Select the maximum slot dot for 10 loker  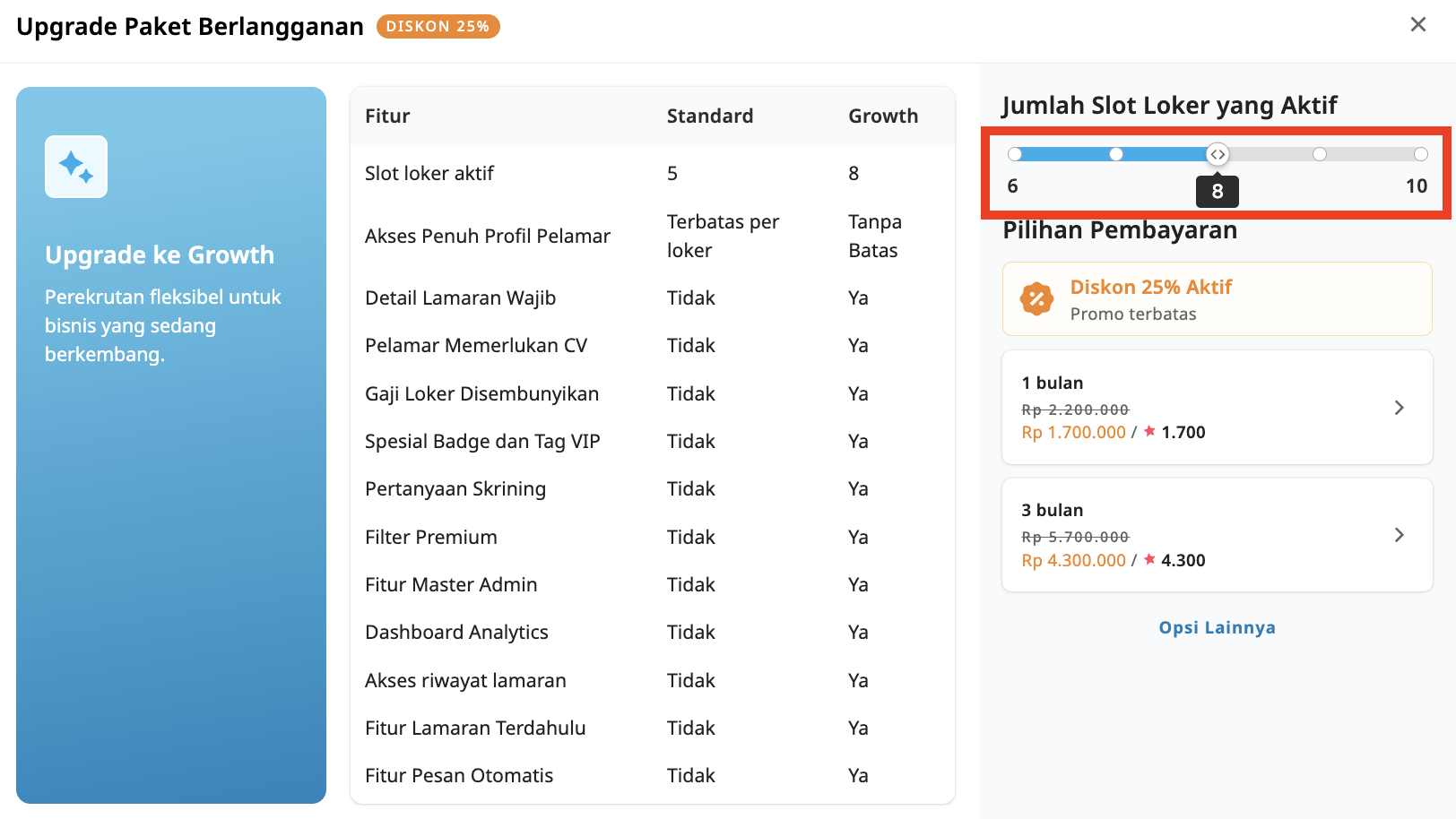click(1420, 154)
